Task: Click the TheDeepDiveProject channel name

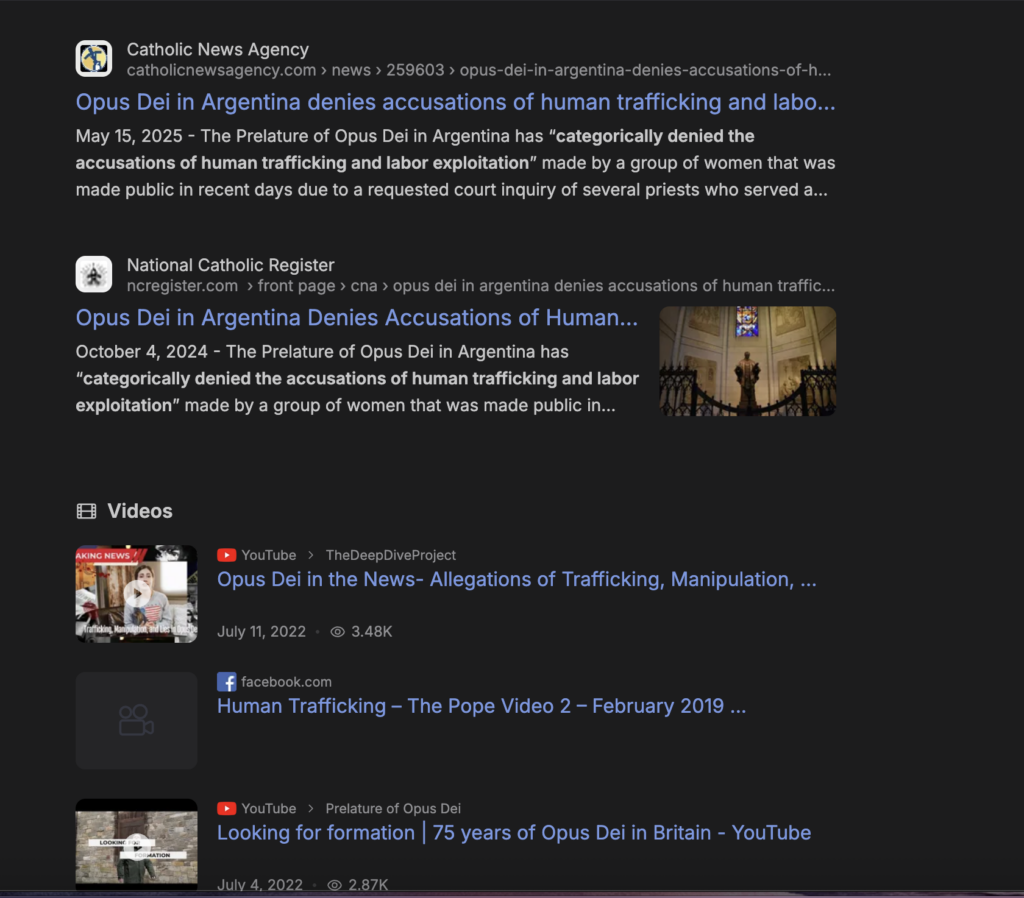Action: [x=390, y=555]
